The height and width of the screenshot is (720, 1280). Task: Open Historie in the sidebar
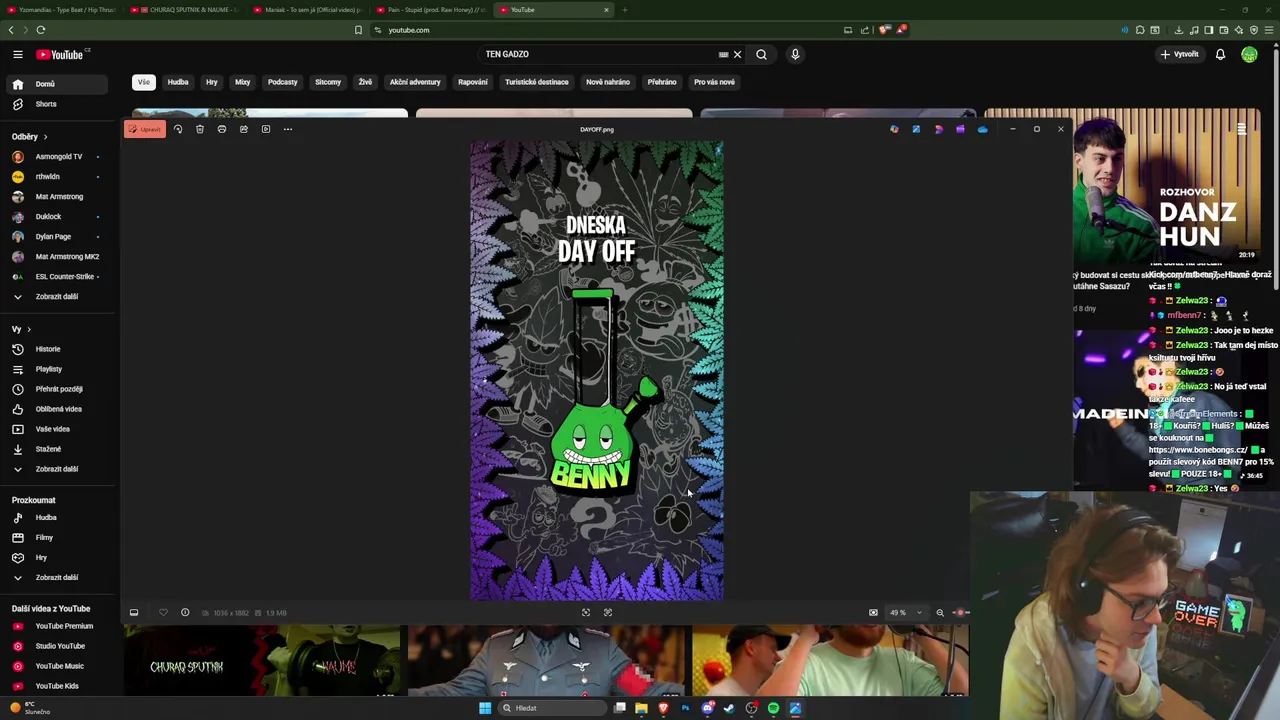click(x=55, y=349)
